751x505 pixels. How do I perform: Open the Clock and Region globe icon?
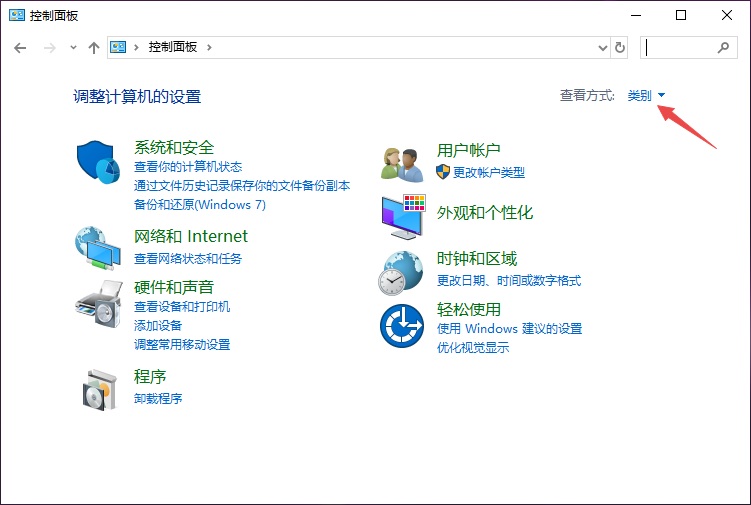(400, 273)
